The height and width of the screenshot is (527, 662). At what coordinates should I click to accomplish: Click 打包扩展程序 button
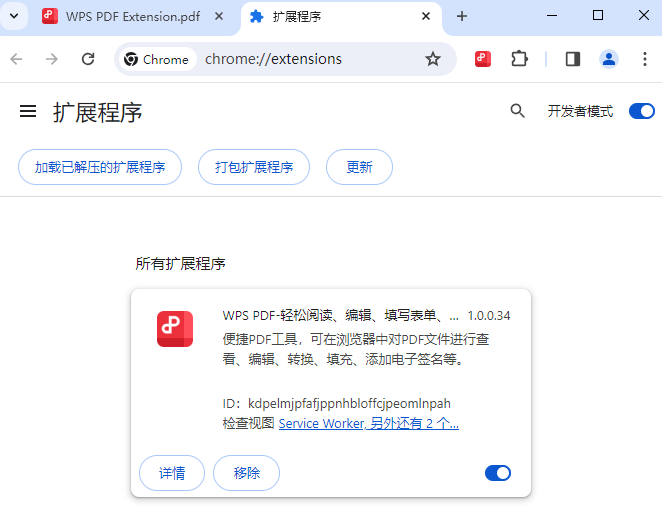pos(254,167)
